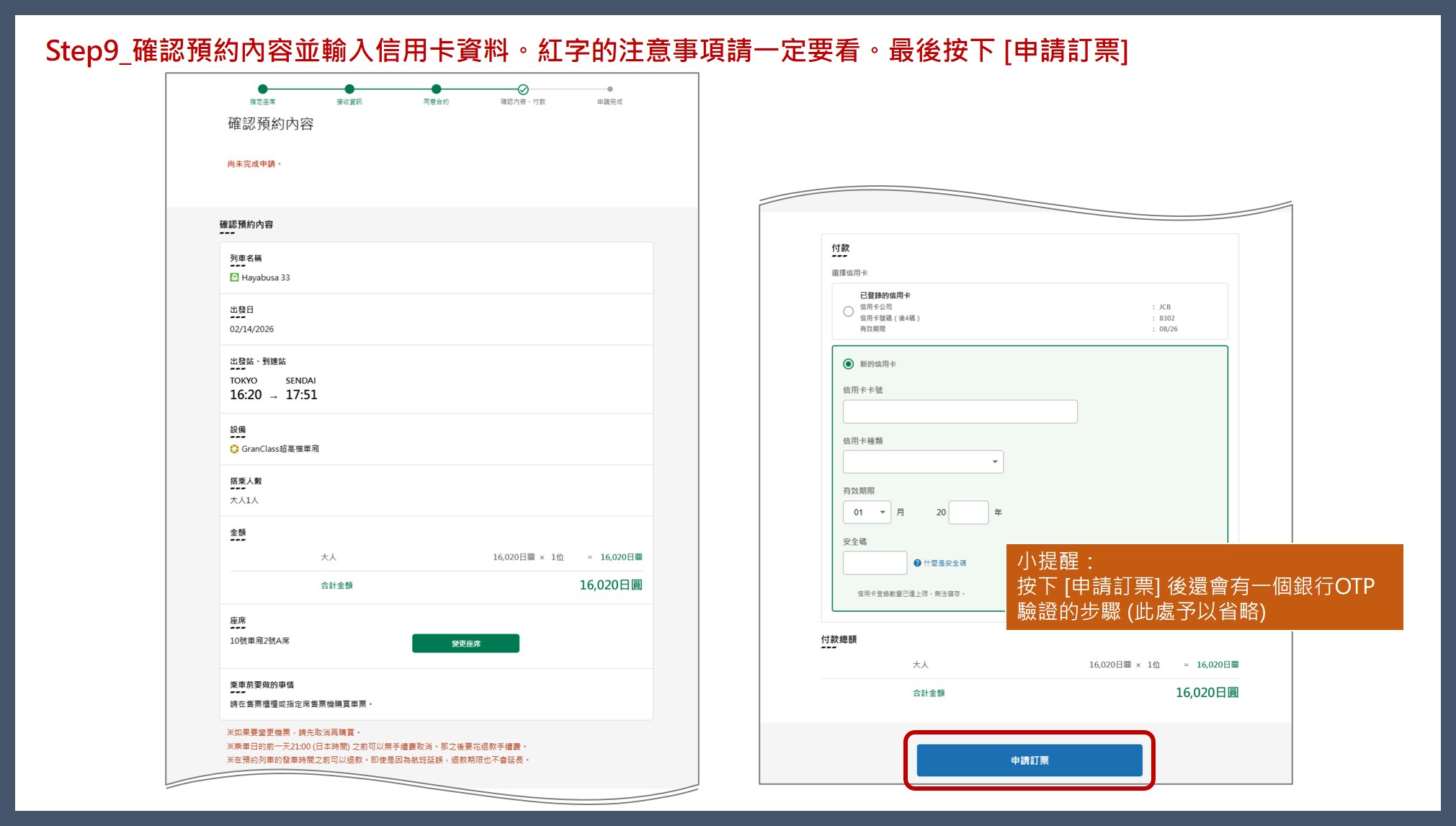This screenshot has width=1456, height=826.
Task: Click the 接收資訊 progress step dot
Action: pyautogui.click(x=349, y=89)
